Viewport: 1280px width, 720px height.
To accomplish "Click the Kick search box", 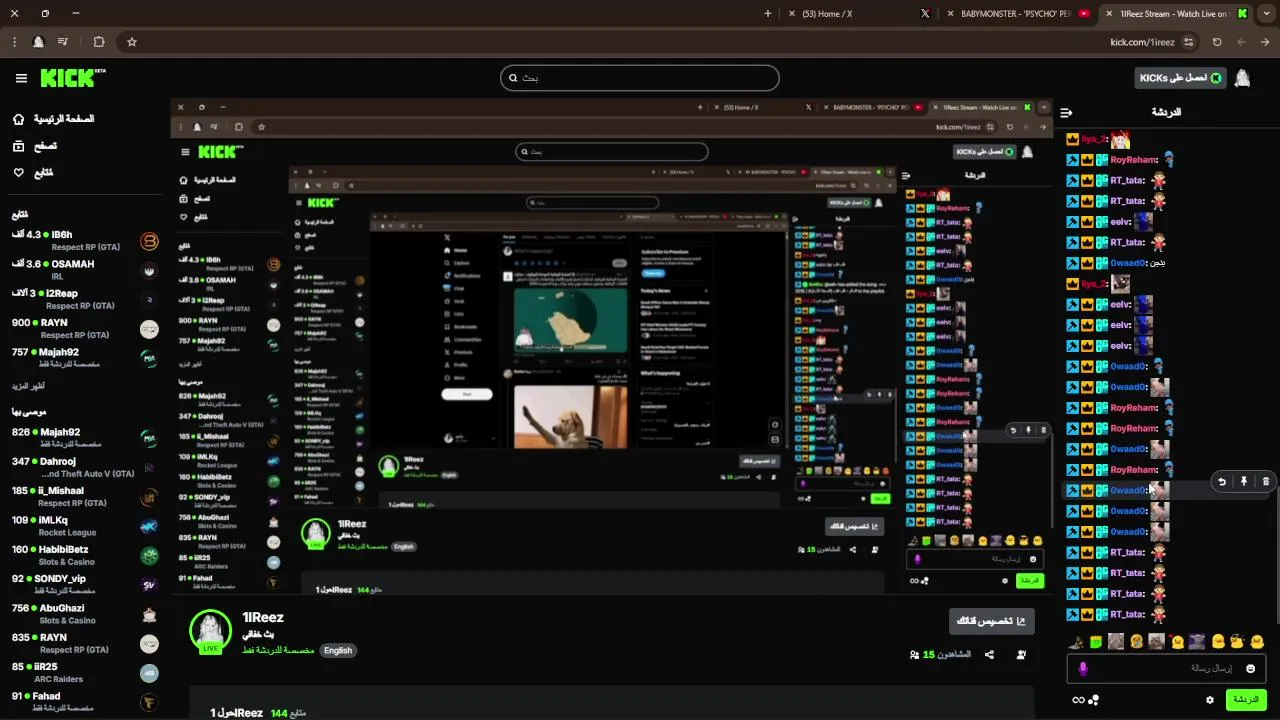I will (x=640, y=78).
